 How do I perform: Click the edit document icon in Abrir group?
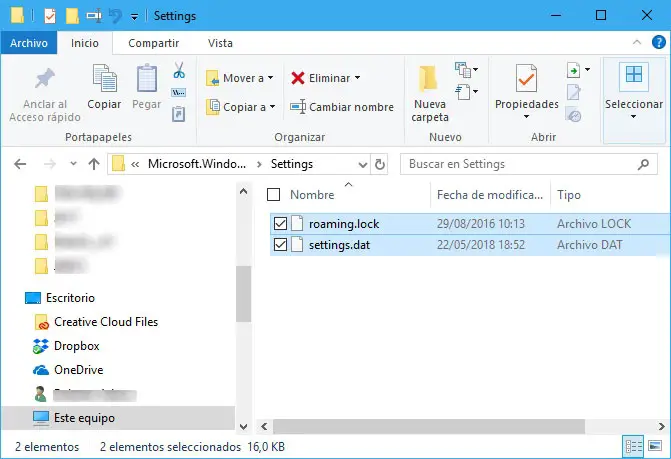pos(573,92)
